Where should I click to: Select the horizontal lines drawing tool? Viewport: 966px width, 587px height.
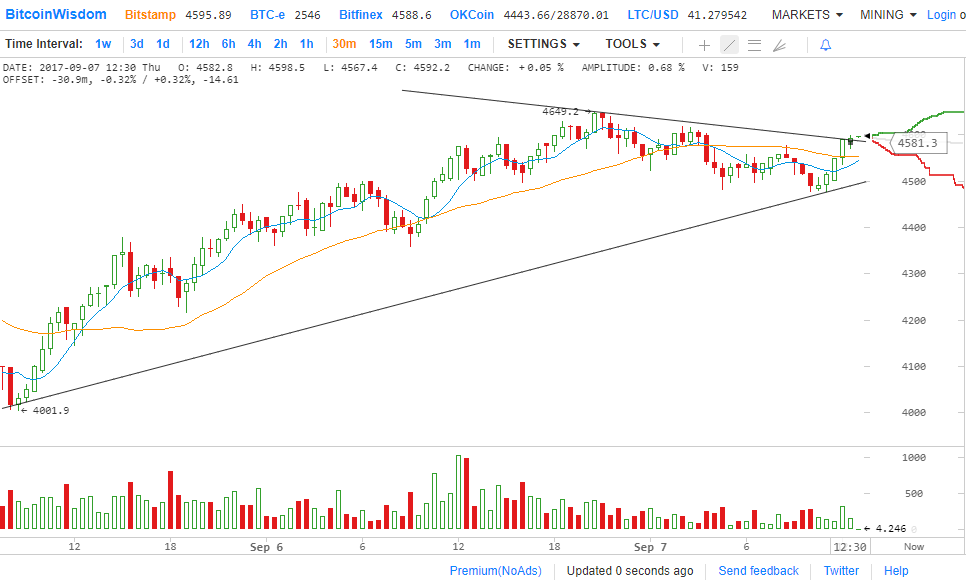point(754,45)
